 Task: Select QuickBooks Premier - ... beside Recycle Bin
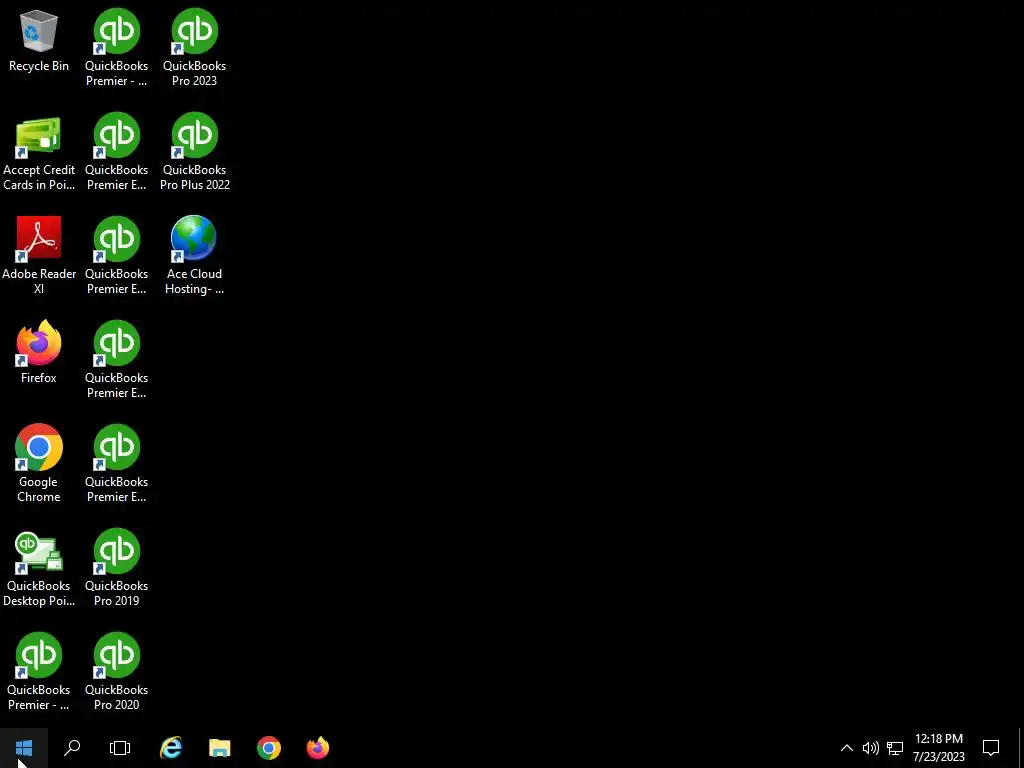(116, 48)
